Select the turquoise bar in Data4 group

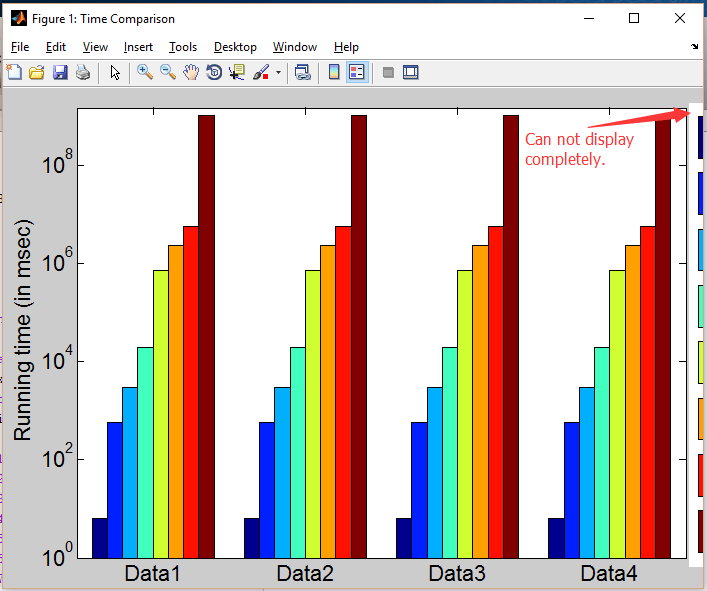pos(601,453)
